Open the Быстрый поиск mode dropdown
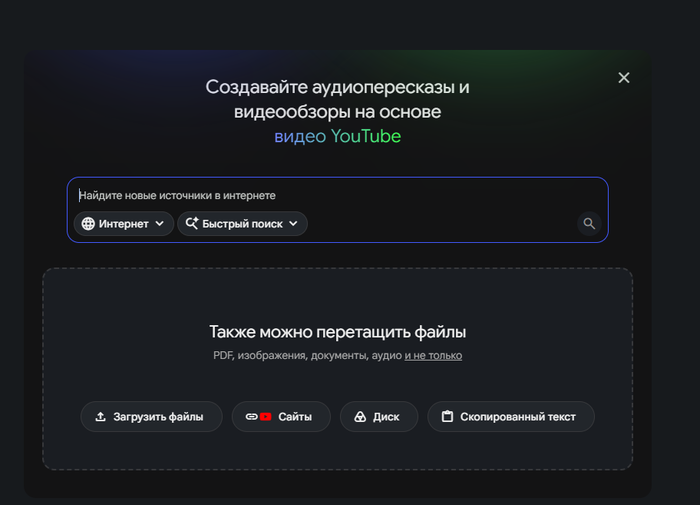The image size is (700, 505). (x=242, y=224)
